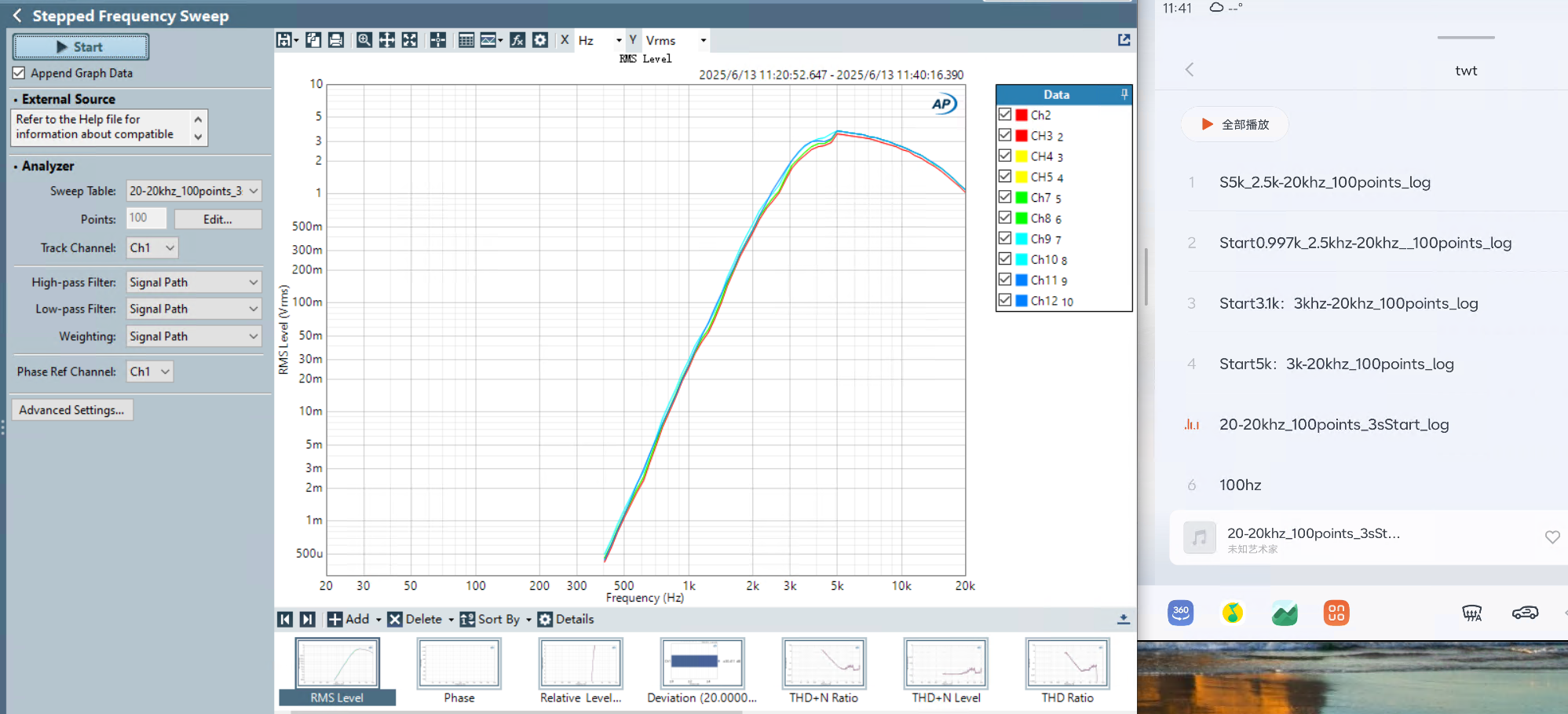Play track 100hz in playlist
1568x714 pixels.
coord(1240,485)
